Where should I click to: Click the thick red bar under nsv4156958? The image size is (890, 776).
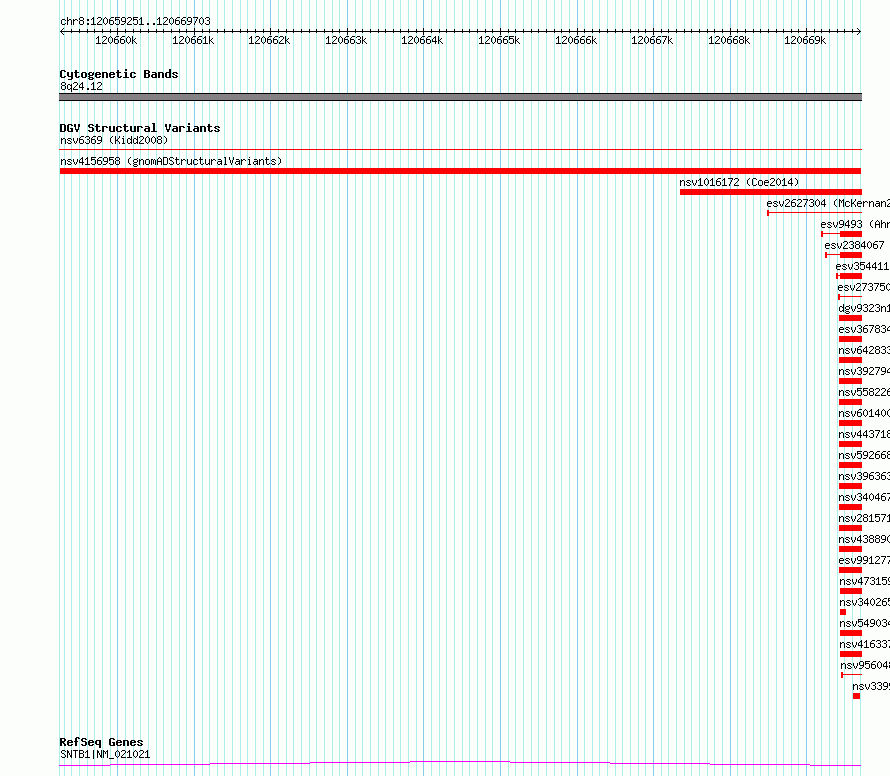coord(460,171)
